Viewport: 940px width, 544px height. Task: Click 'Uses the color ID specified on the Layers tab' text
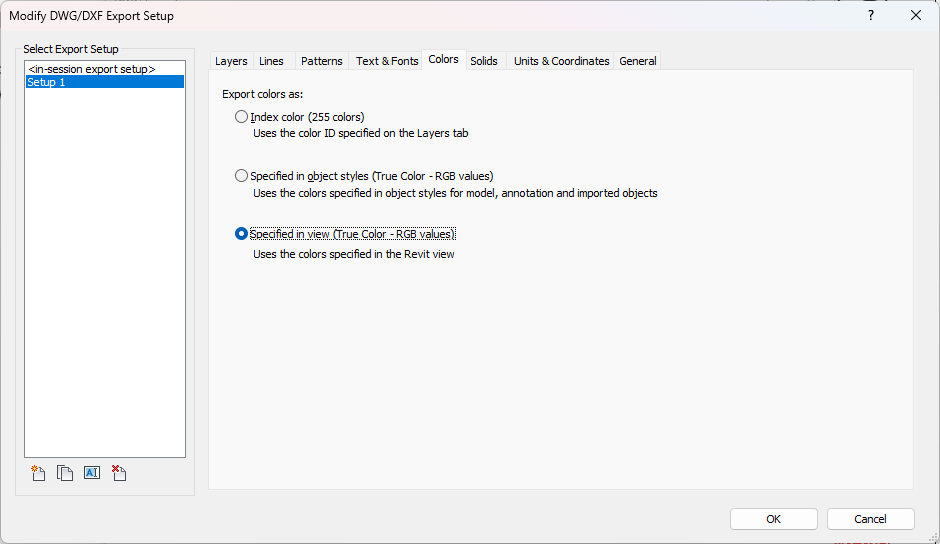click(360, 133)
